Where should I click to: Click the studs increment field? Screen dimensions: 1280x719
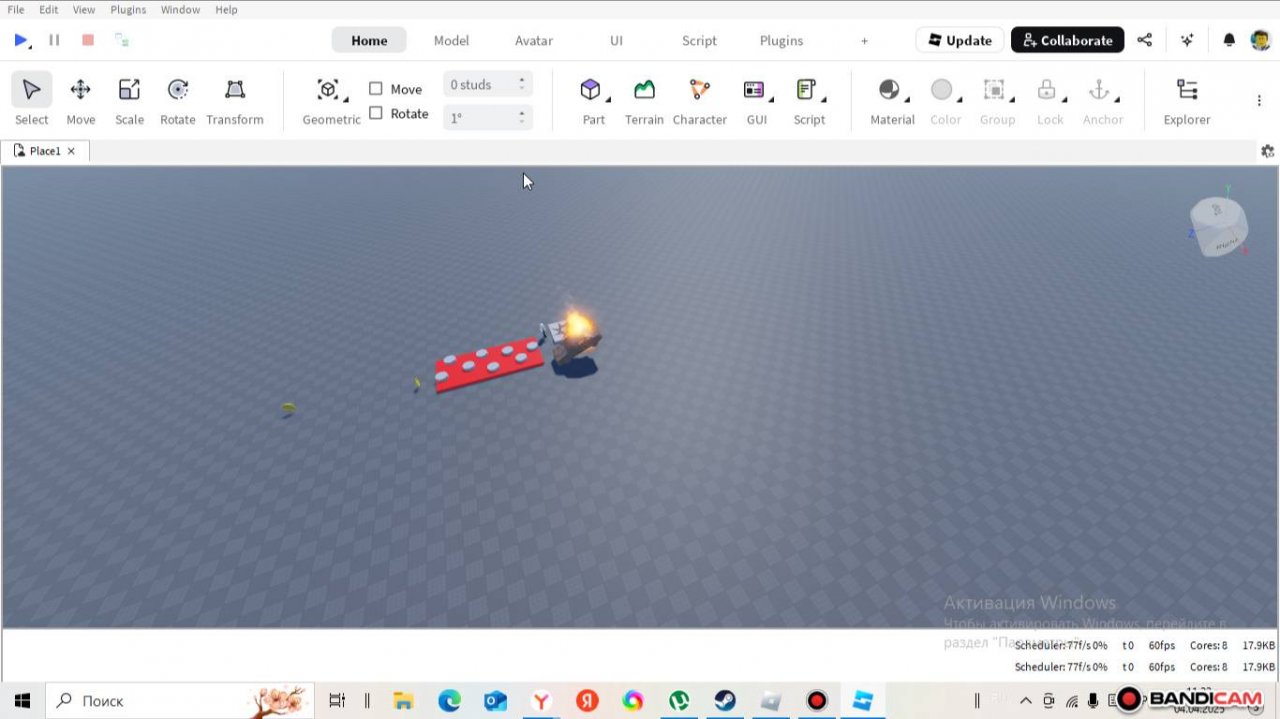point(478,85)
